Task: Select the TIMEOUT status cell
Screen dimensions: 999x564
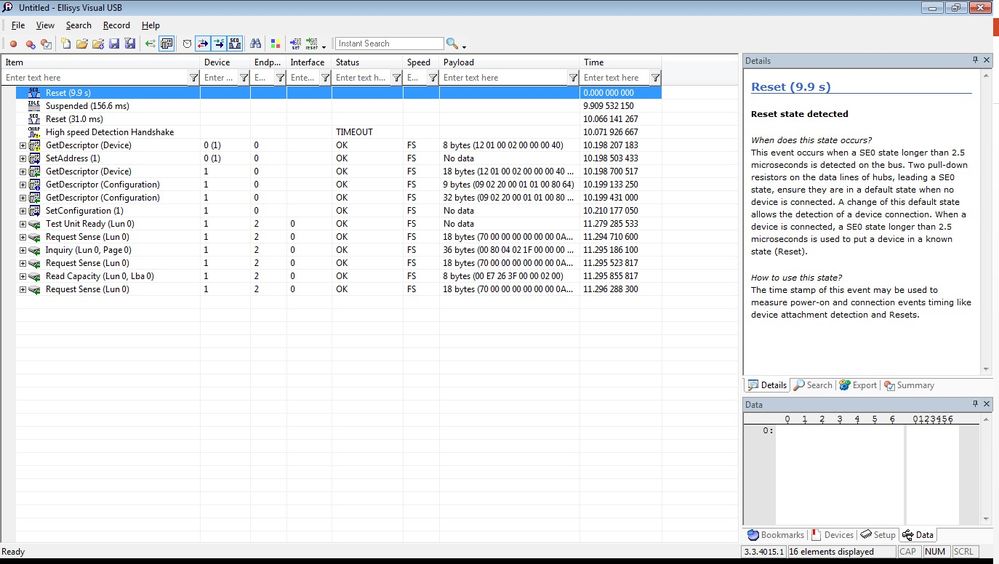Action: pyautogui.click(x=367, y=132)
